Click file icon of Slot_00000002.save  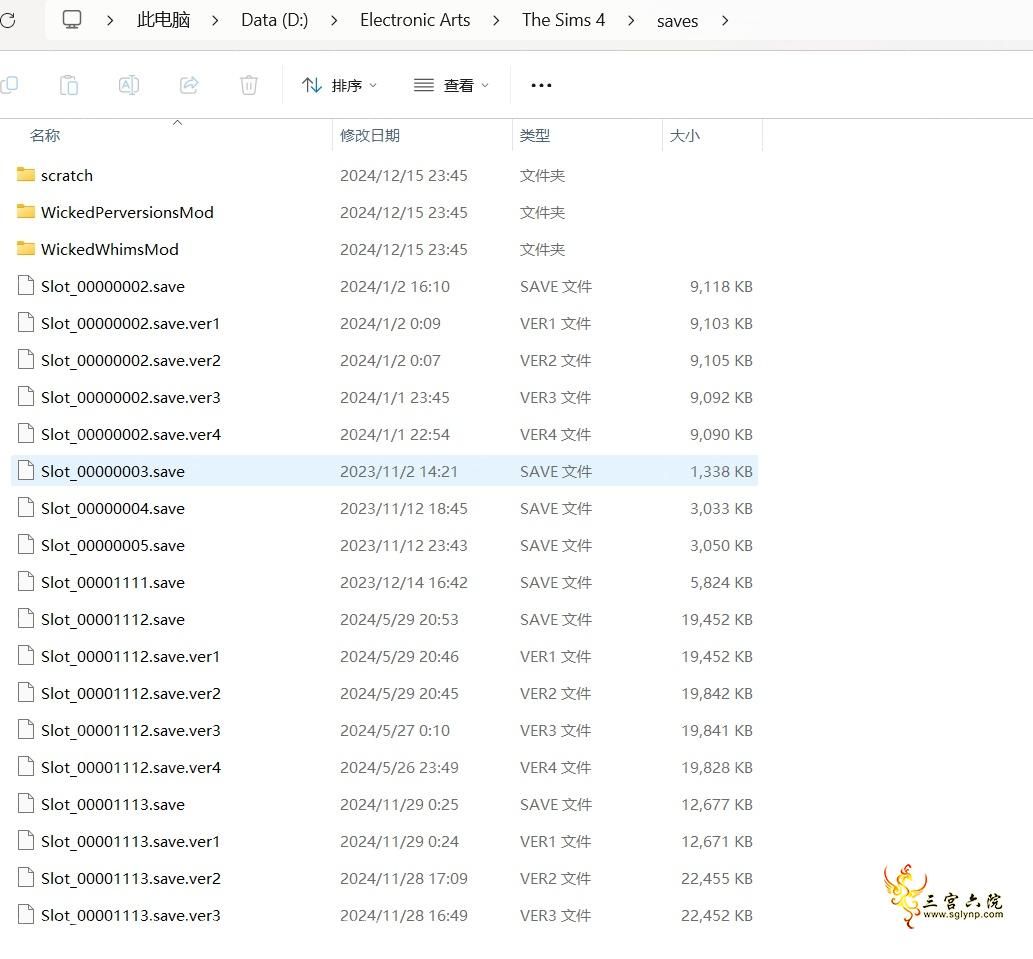pyautogui.click(x=26, y=285)
